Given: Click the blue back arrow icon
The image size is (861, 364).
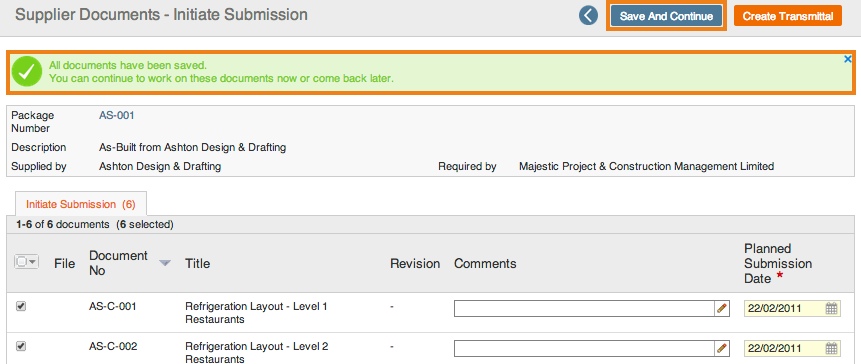Looking at the screenshot, I should coord(588,15).
